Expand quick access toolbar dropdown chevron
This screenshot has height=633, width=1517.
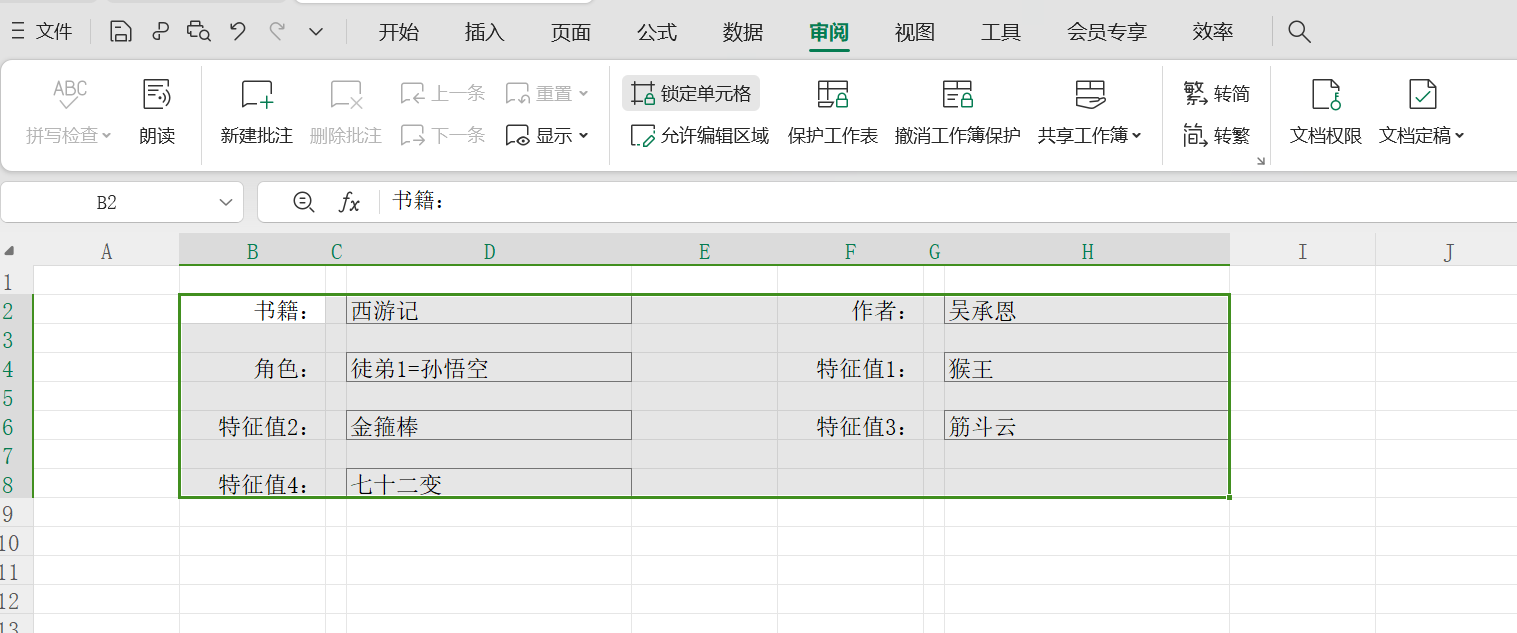(x=316, y=32)
